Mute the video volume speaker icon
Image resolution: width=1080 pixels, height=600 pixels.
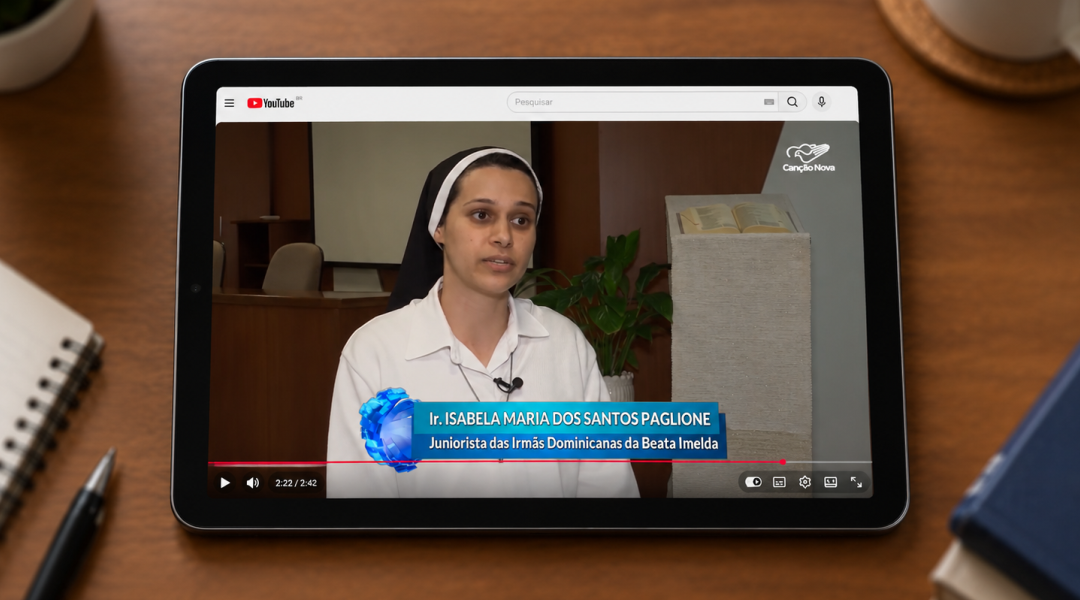coord(253,483)
